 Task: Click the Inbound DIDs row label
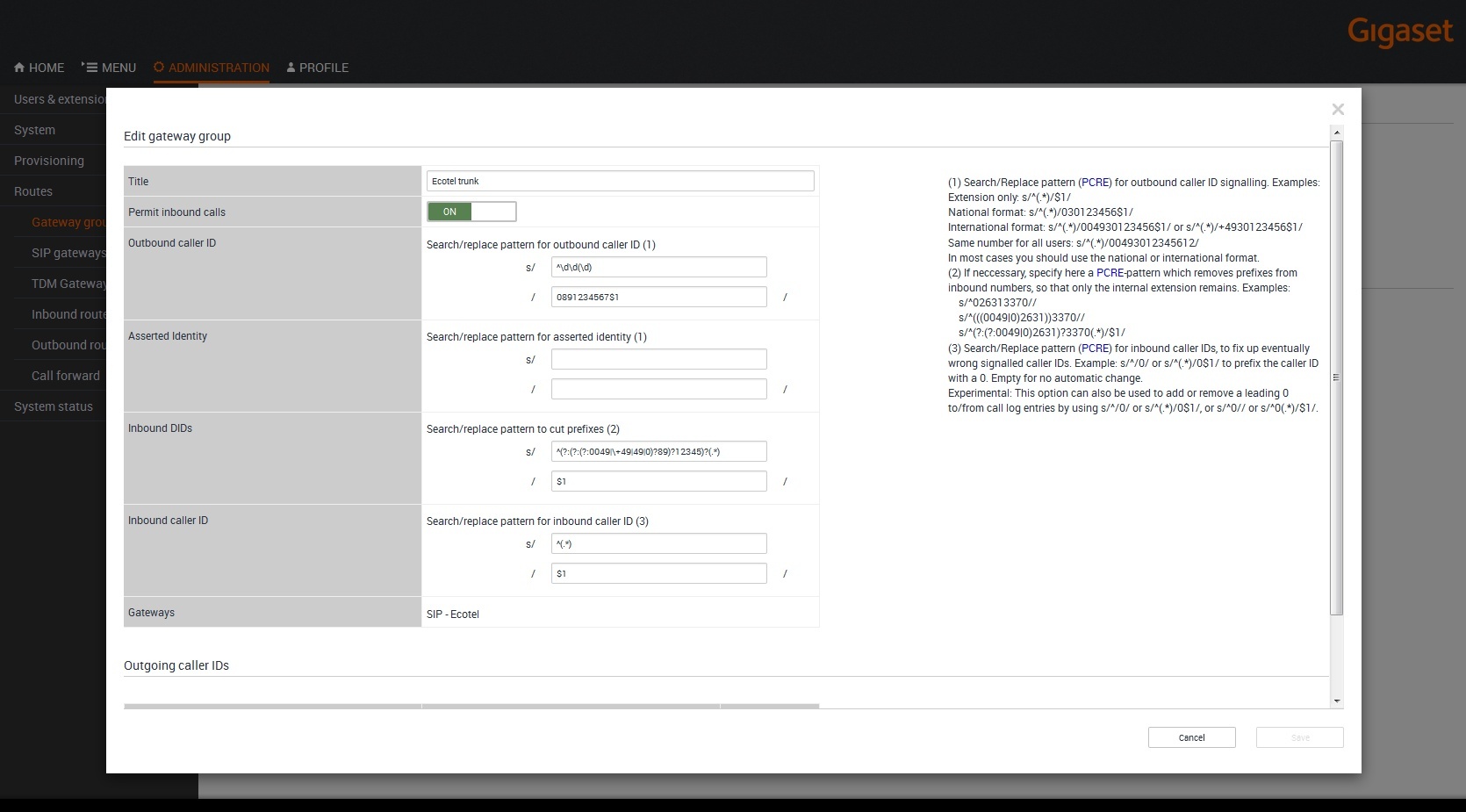[x=160, y=428]
